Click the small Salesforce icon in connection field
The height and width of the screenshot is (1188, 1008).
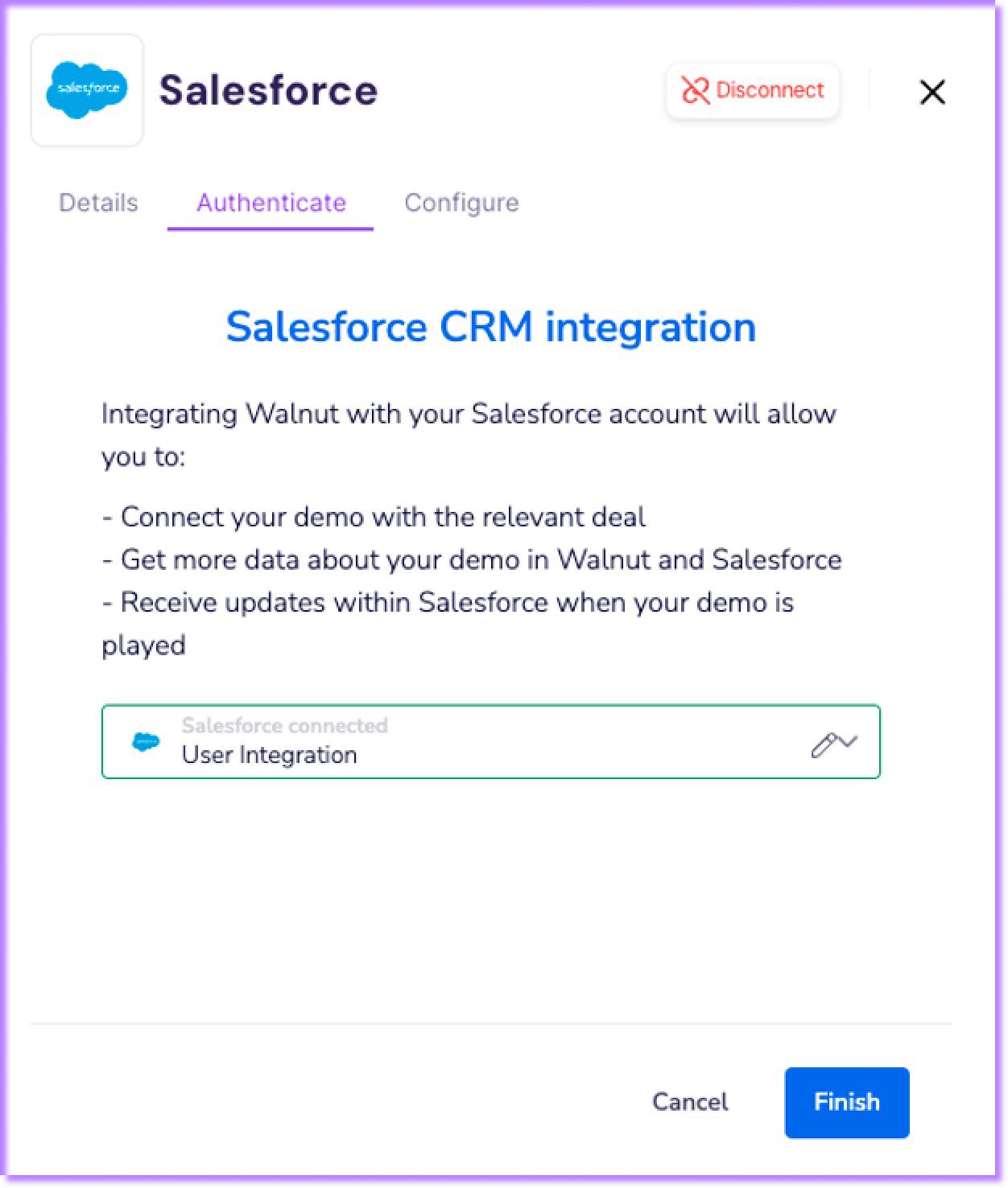coord(146,742)
